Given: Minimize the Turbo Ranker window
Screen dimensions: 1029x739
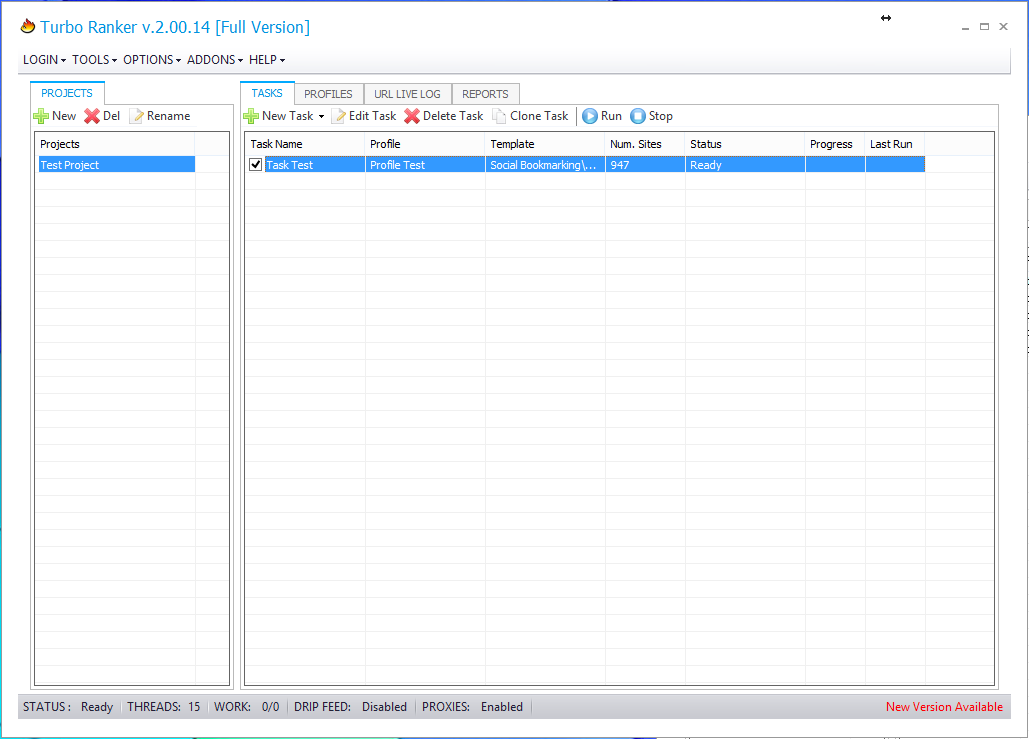Looking at the screenshot, I should (965, 27).
